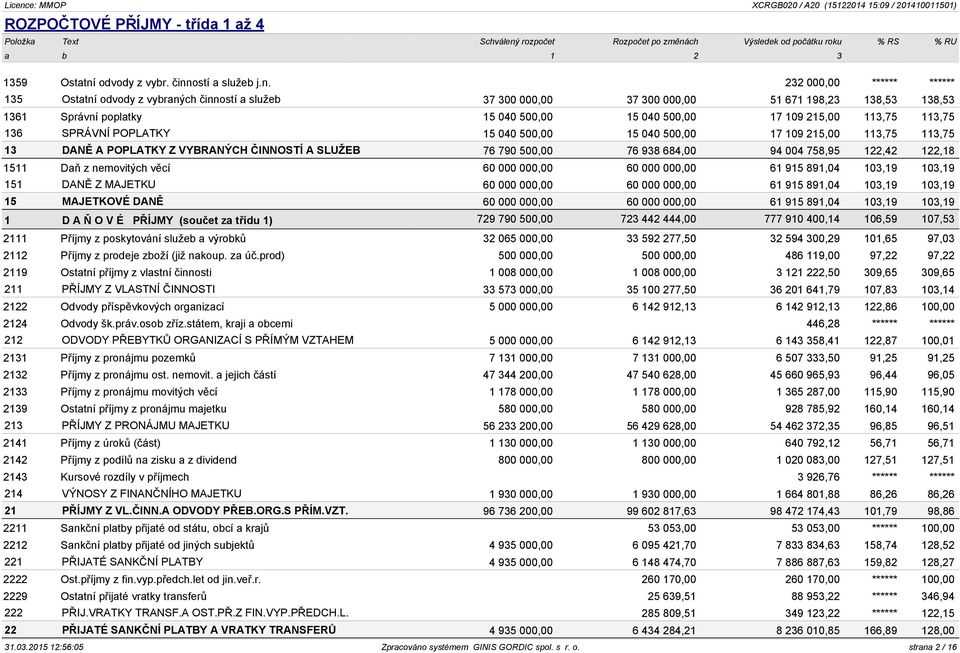
Task: Click total 777 910 400,14
Action: point(803,219)
